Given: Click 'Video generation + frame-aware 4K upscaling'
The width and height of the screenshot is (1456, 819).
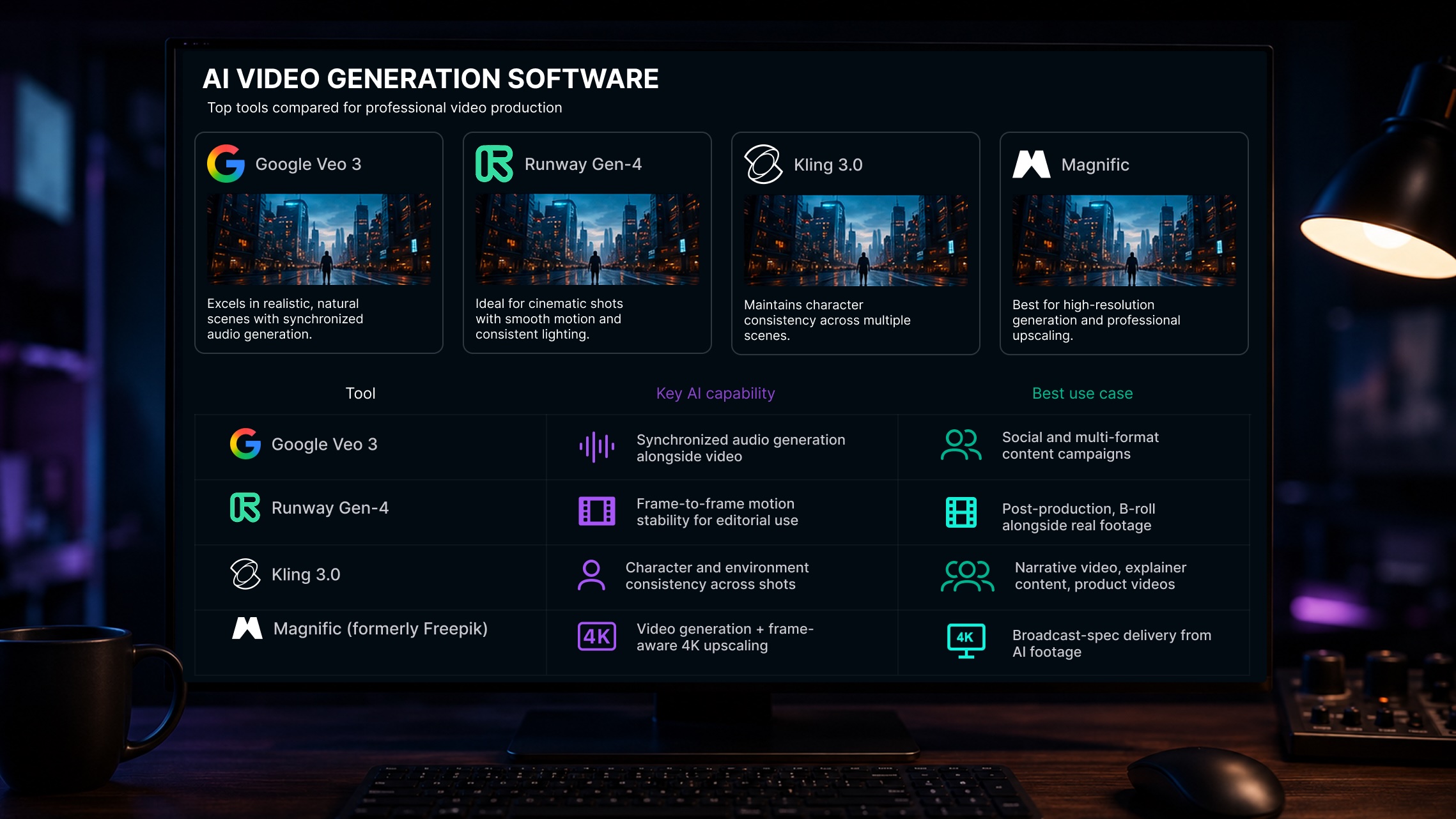Looking at the screenshot, I should click(725, 637).
